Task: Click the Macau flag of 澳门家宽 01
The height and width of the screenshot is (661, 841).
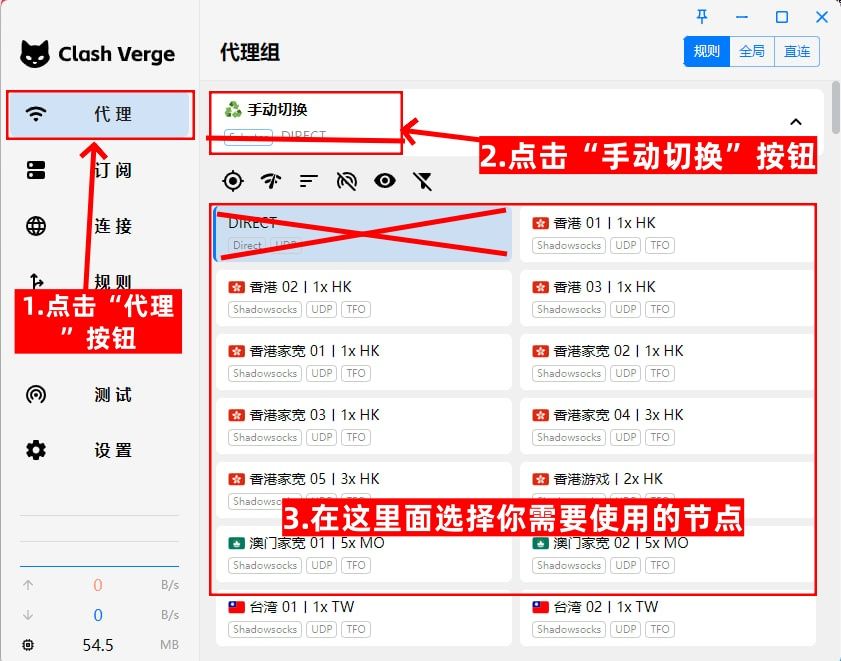Action: pyautogui.click(x=237, y=543)
